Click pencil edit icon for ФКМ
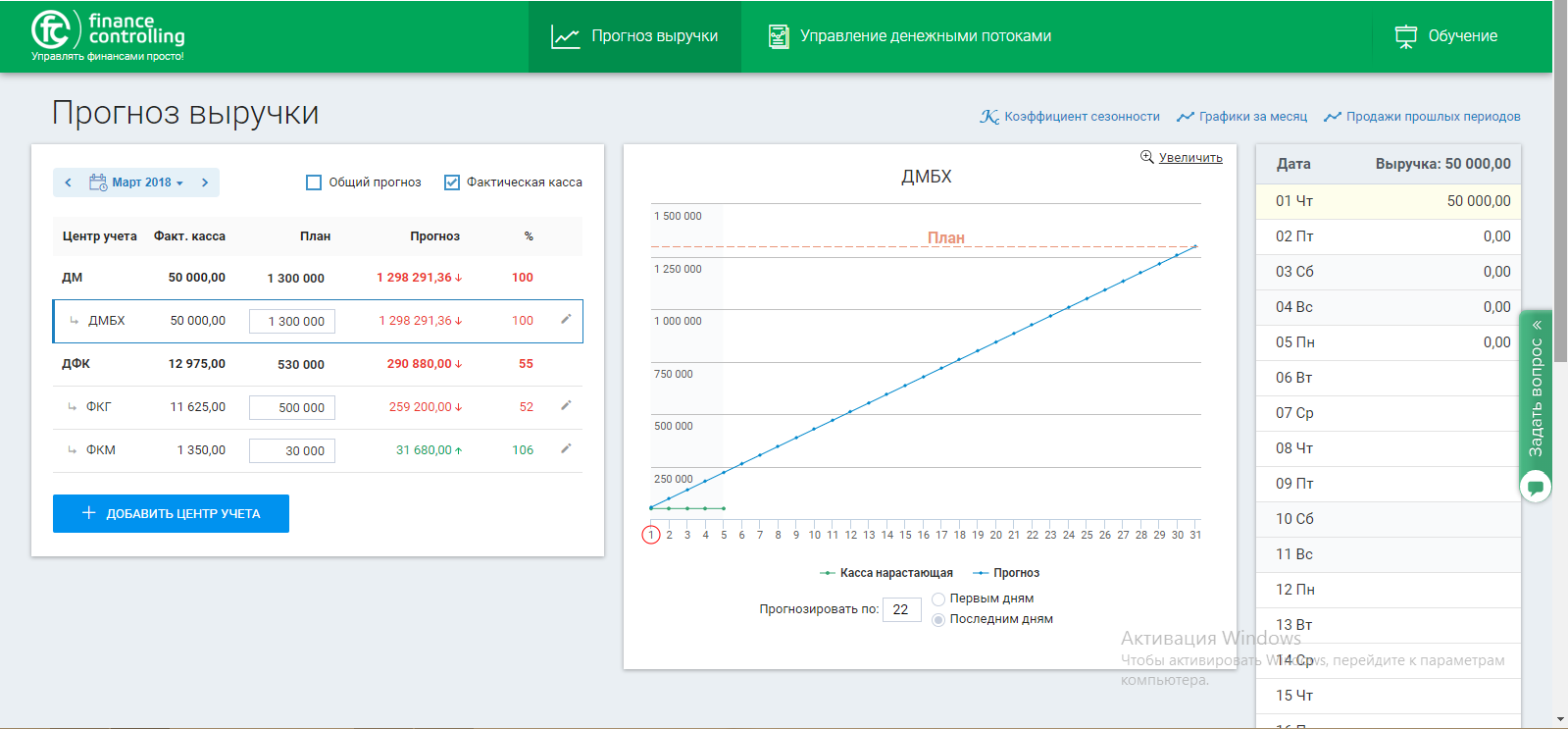This screenshot has width=1568, height=729. coord(566,448)
